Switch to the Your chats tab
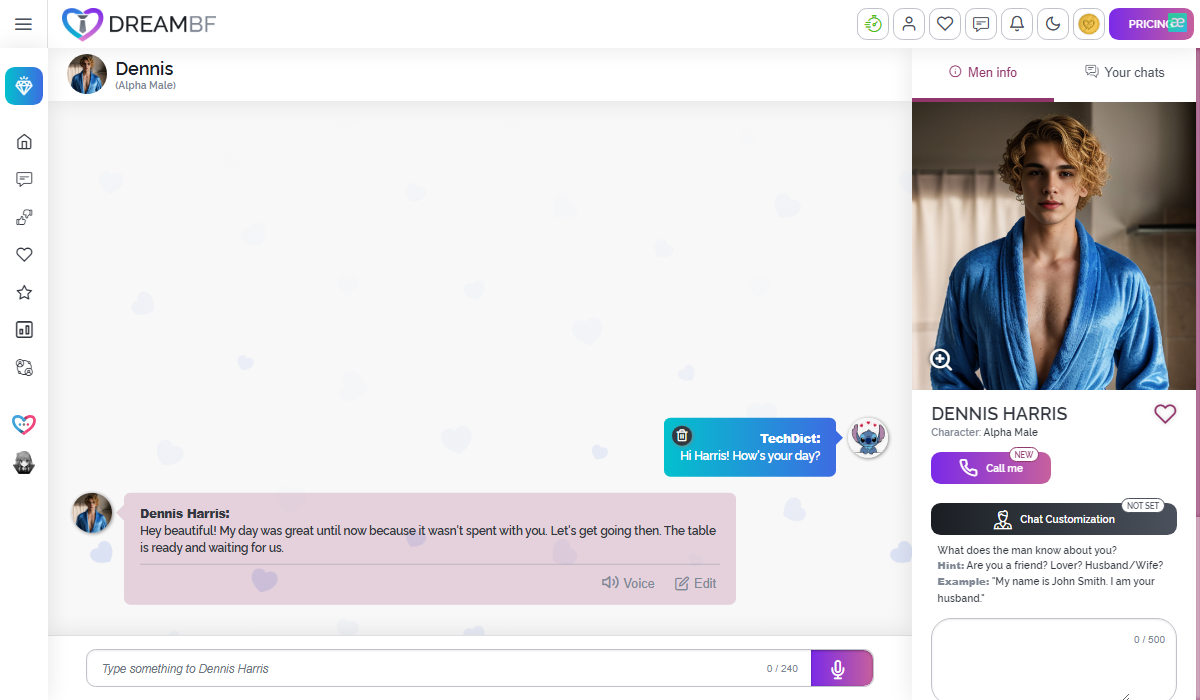 tap(1125, 72)
